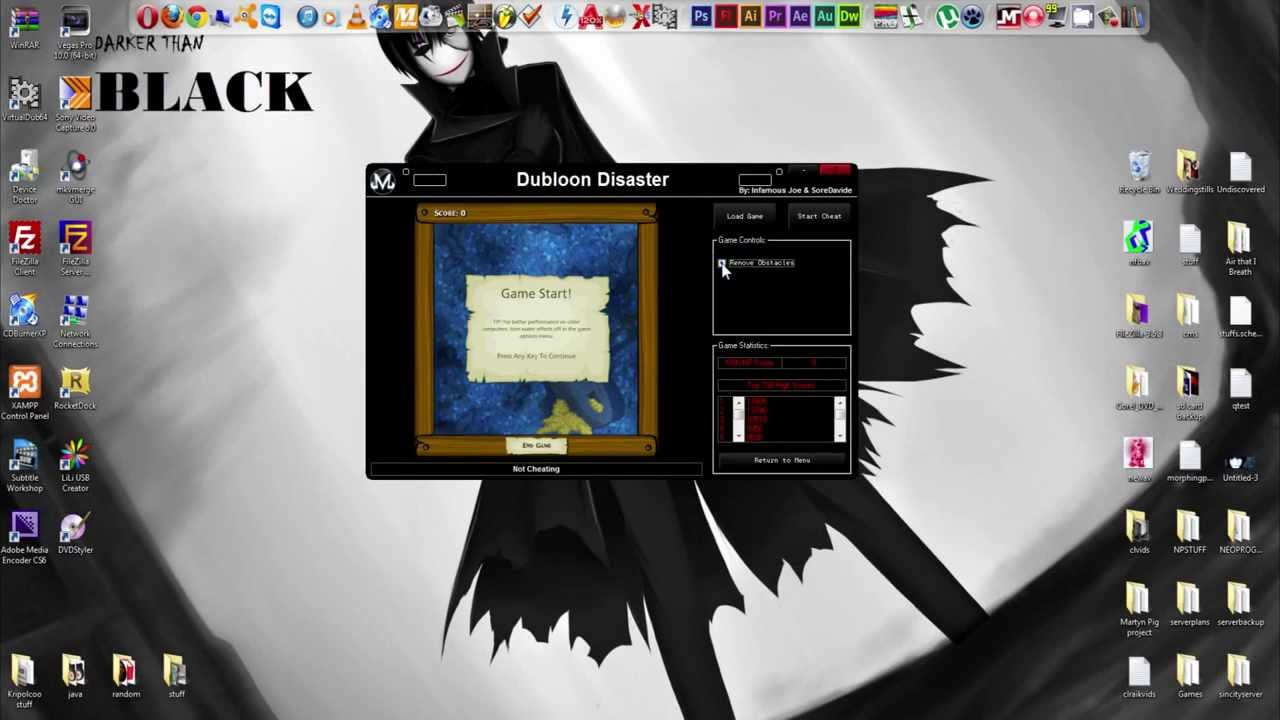Screen dimensions: 1280x720
Task: Select the Martyn Pig project folder
Action: click(x=1139, y=608)
